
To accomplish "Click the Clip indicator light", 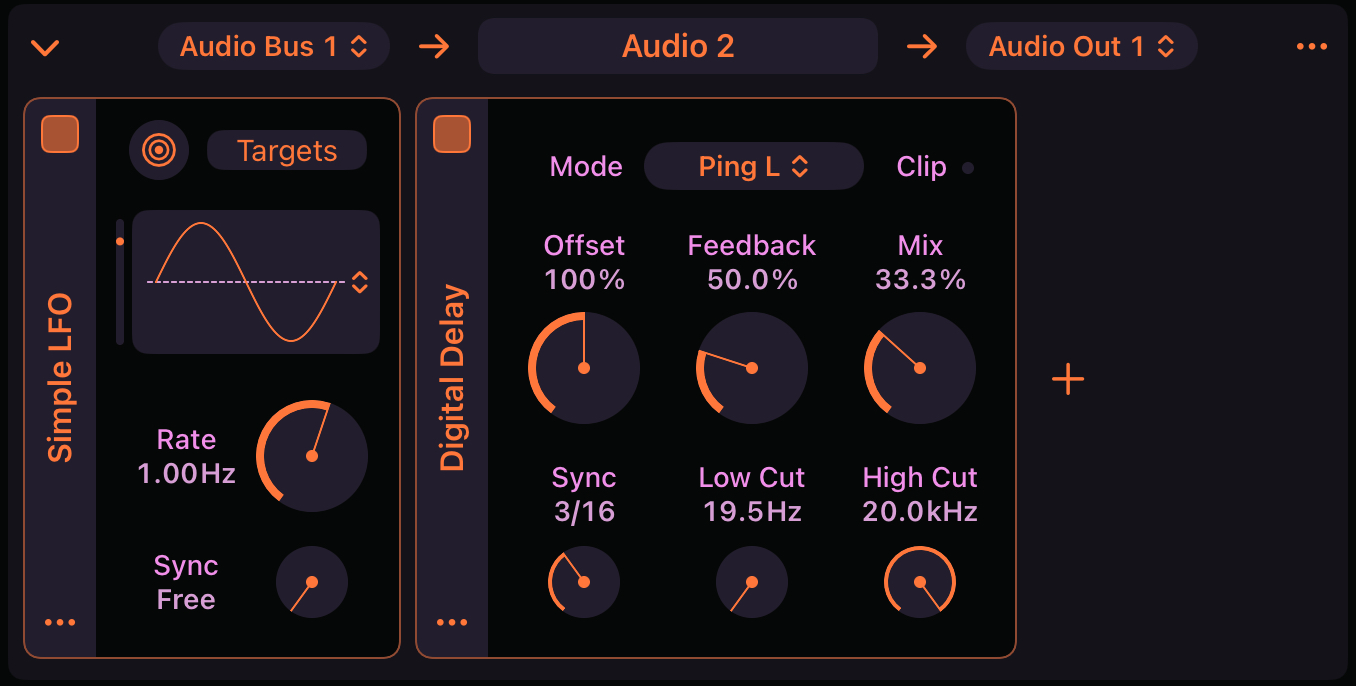I will [968, 168].
